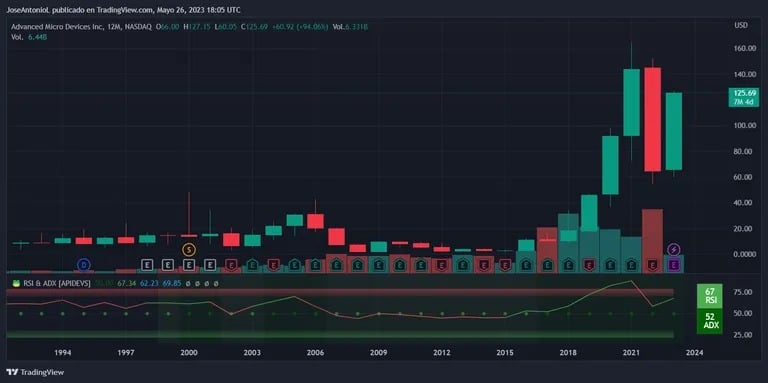Click the 140.00 price axis label
Screen dimensions: 768x383
click(744, 74)
